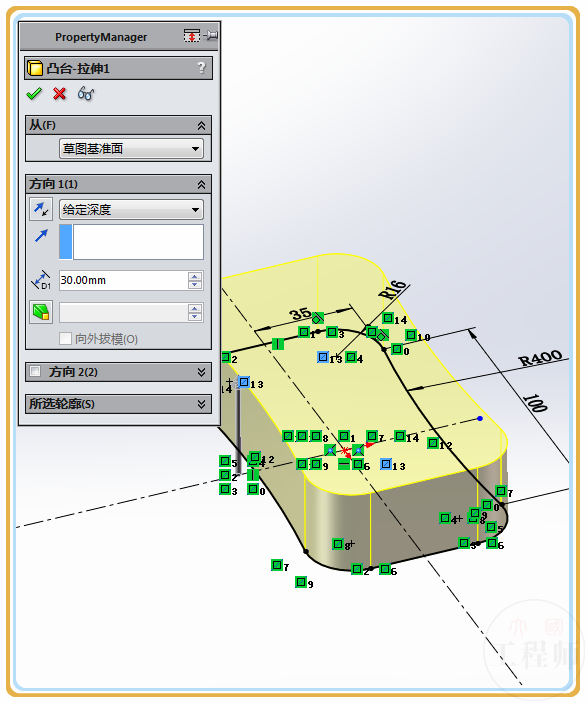Click the D1 depth dimension icon

pos(41,280)
